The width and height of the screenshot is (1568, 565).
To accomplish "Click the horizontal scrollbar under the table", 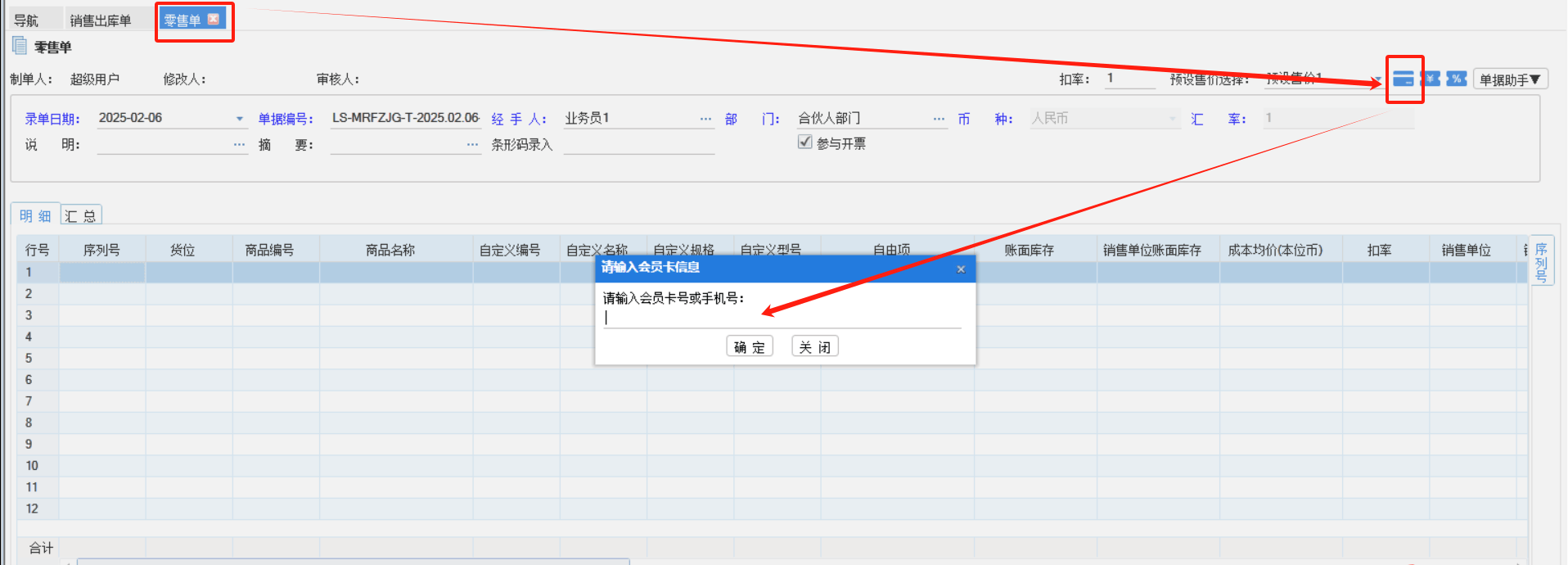I will coord(354,562).
